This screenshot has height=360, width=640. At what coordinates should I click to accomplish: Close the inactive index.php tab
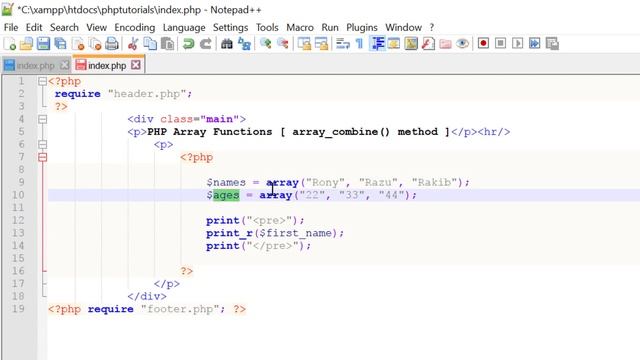pyautogui.click(x=64, y=65)
